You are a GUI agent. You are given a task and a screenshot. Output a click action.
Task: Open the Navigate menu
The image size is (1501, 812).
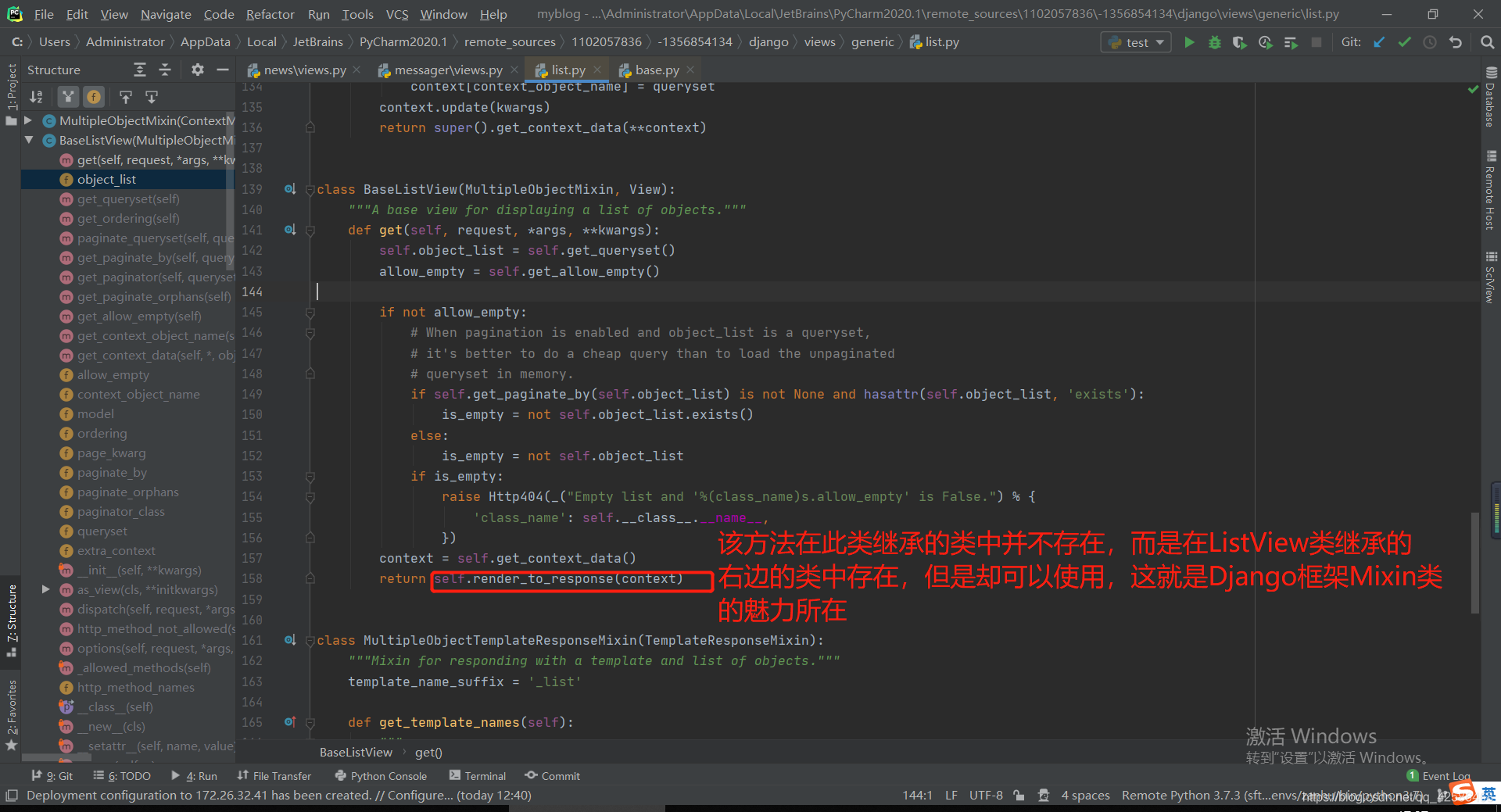click(x=166, y=14)
